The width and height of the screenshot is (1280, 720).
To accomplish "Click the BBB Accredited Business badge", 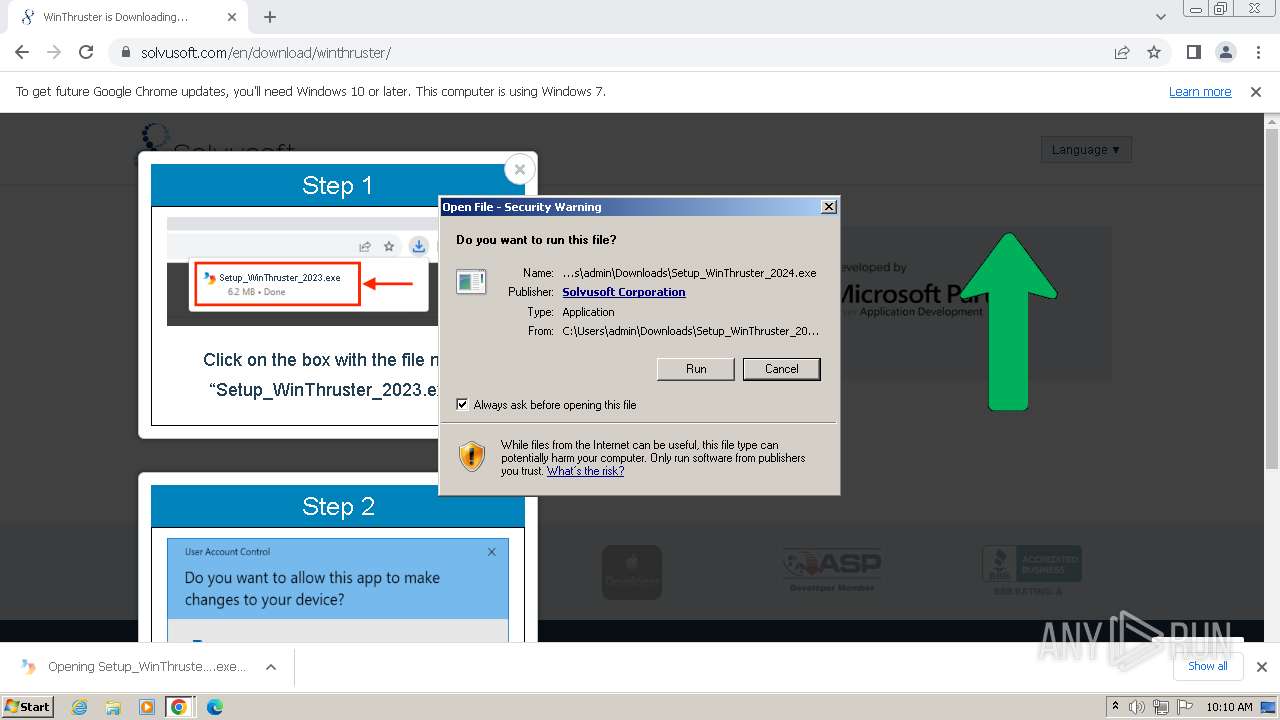I will [1031, 572].
